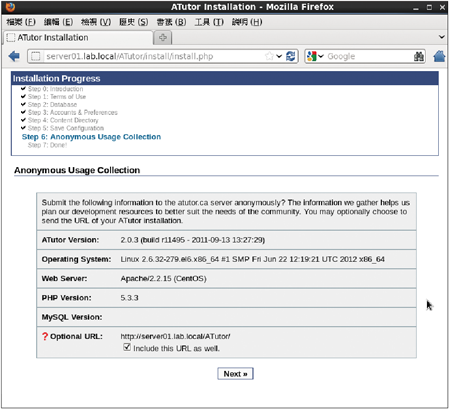Maximize the Firefox window
The width and height of the screenshot is (450, 410).
[429, 7]
